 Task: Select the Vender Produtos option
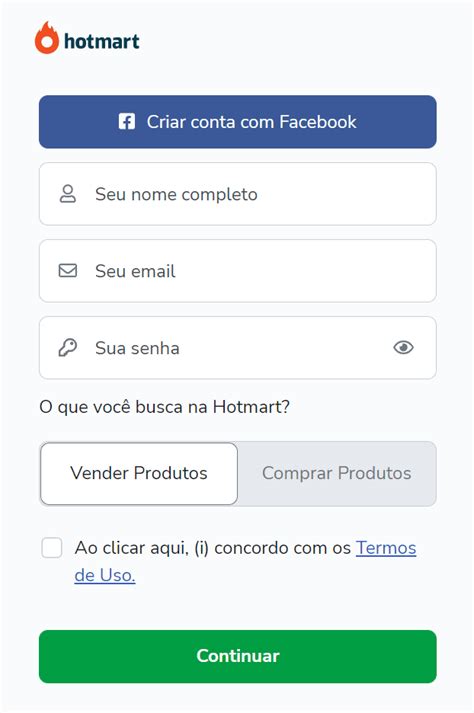click(x=139, y=473)
